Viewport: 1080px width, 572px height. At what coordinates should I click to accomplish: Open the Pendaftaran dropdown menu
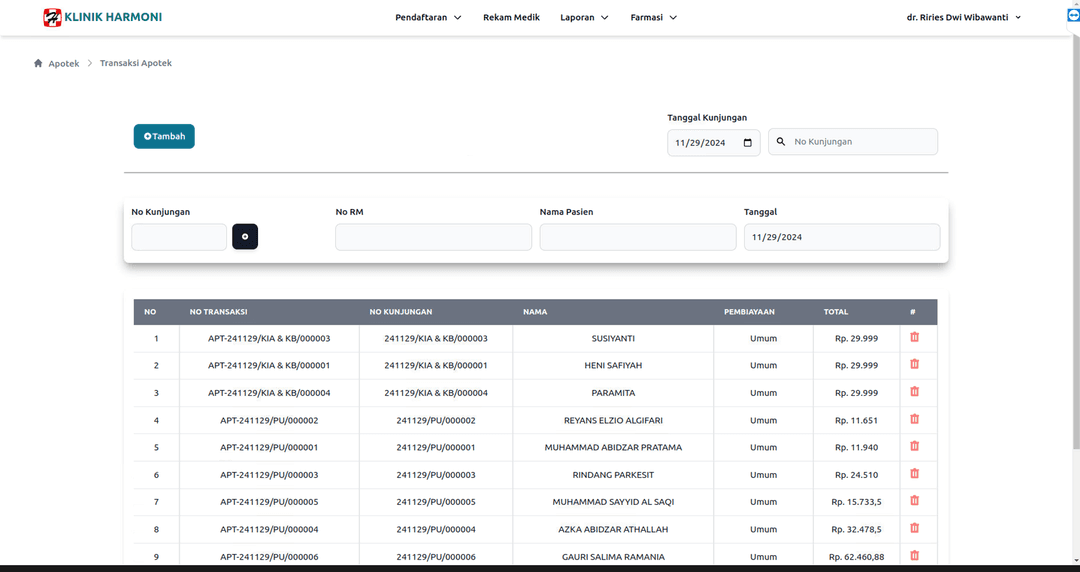pyautogui.click(x=428, y=17)
